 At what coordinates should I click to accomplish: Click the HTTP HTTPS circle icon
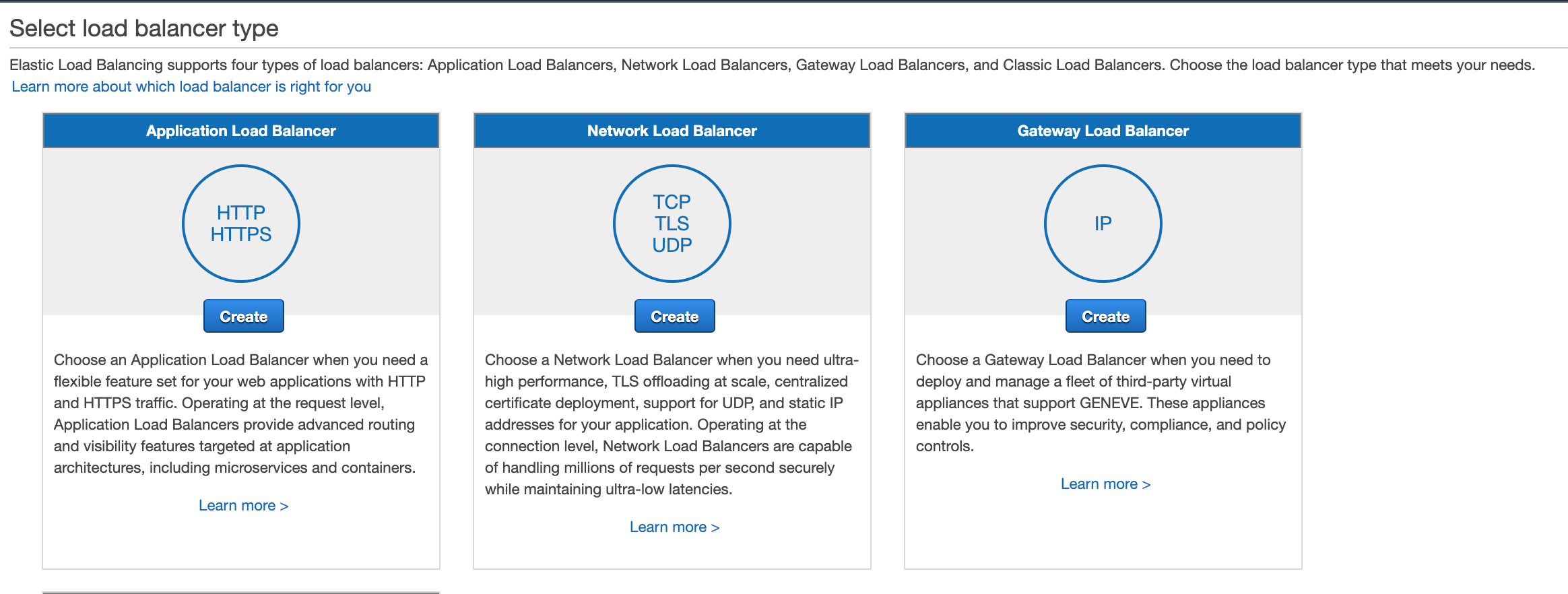(241, 224)
